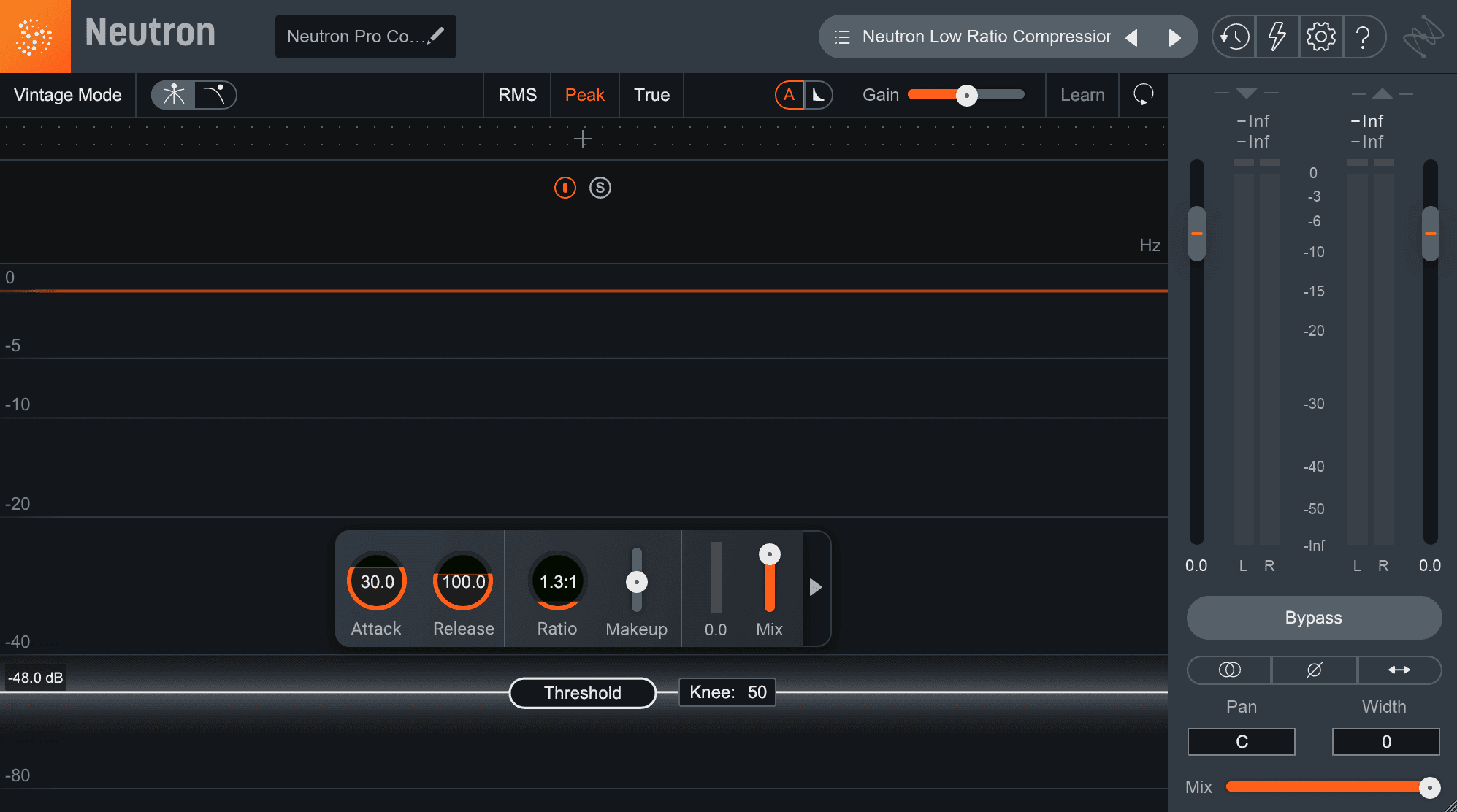Click the Learn button
Viewport: 1457px width, 812px height.
[x=1082, y=95]
